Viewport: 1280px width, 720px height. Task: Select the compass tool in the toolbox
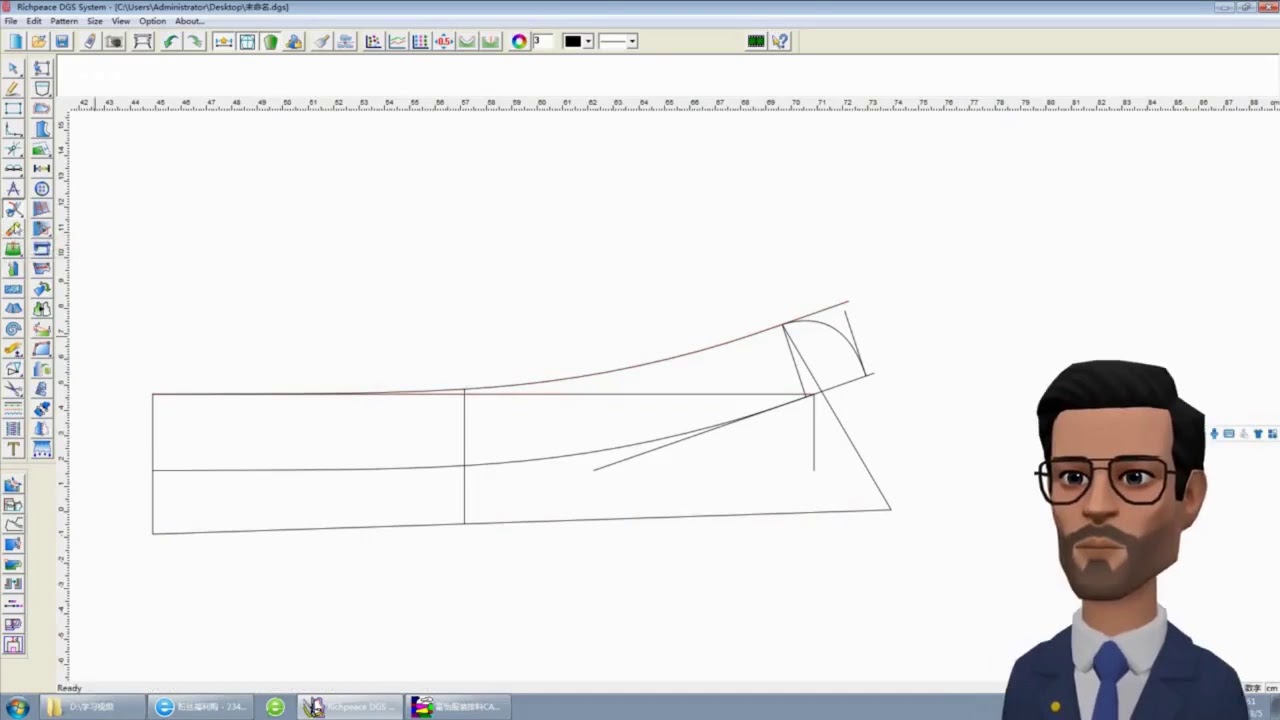(13, 188)
